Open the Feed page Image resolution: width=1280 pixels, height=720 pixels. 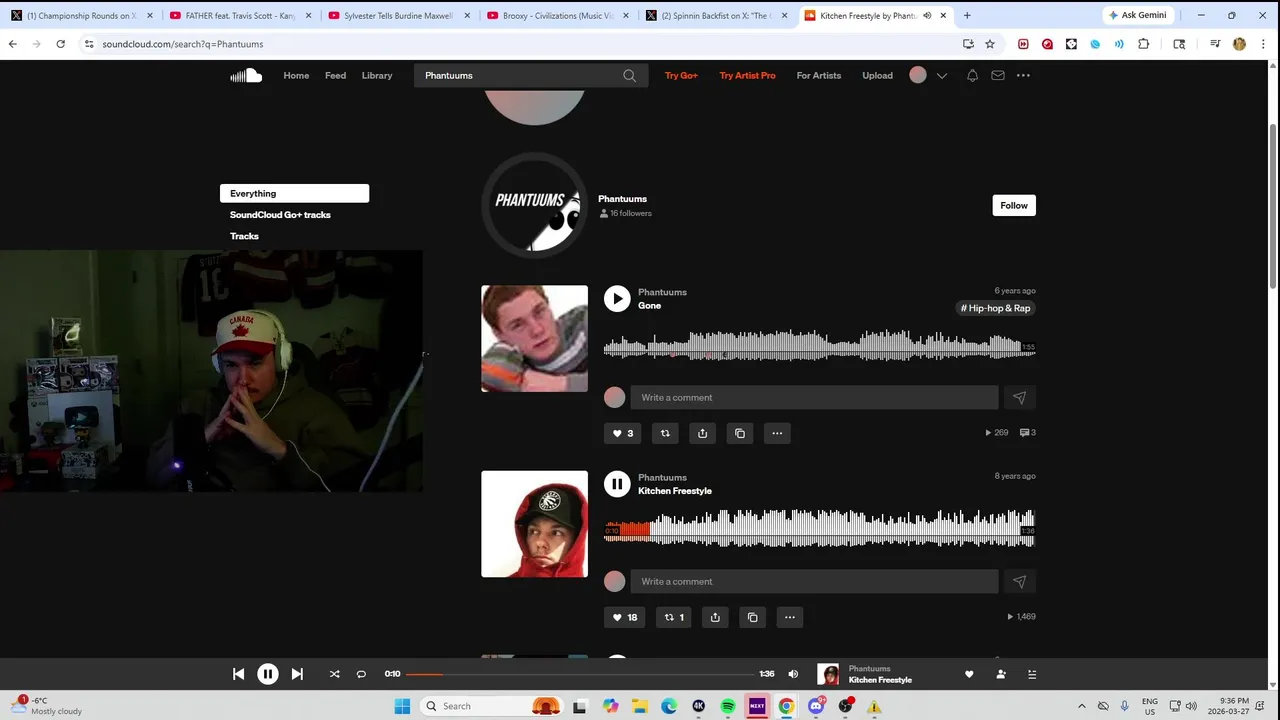(x=335, y=75)
